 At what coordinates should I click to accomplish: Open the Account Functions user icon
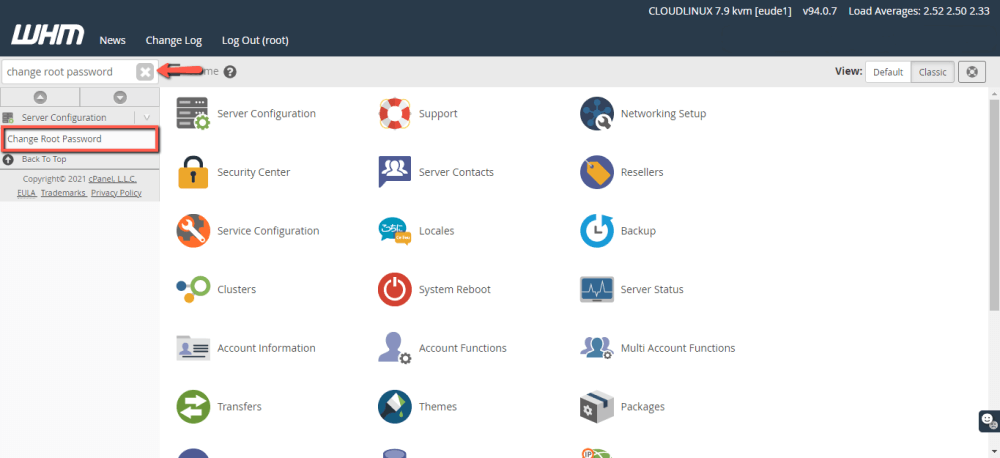[x=395, y=348]
